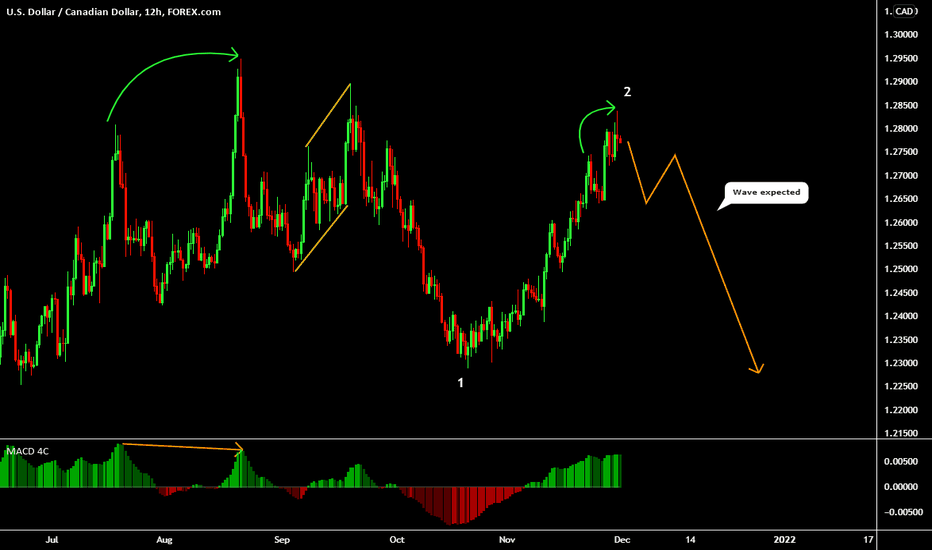Click the 17 date label on time axis

pyautogui.click(x=868, y=540)
